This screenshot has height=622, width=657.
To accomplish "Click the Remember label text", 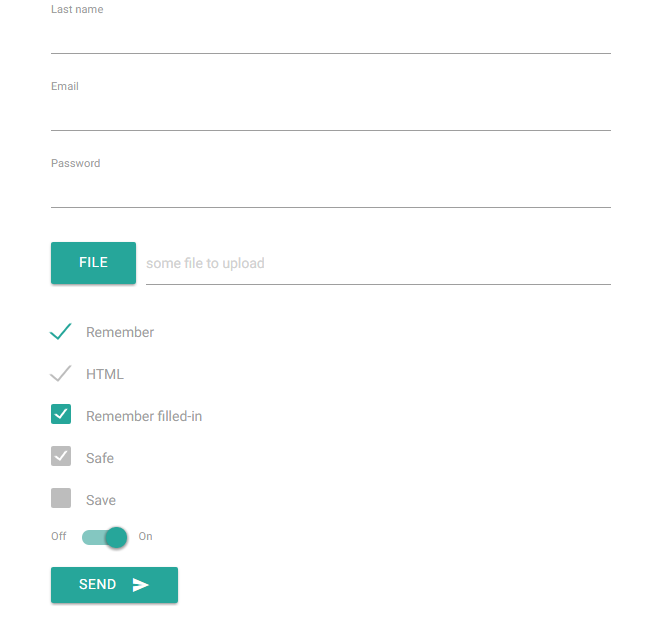I will coord(120,332).
